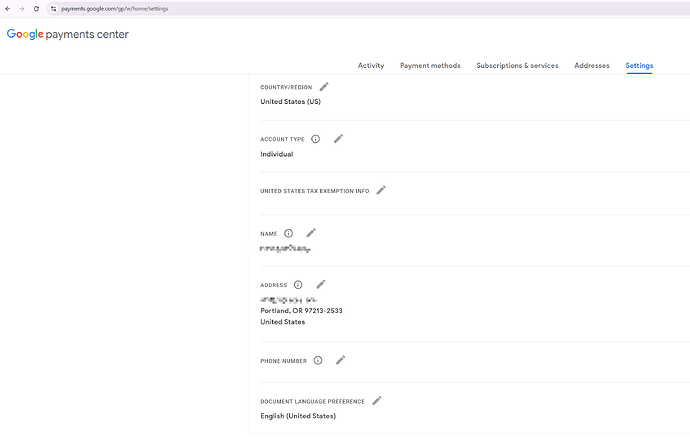Click the browser forward arrow
Image resolution: width=690 pixels, height=442 pixels.
point(22,8)
